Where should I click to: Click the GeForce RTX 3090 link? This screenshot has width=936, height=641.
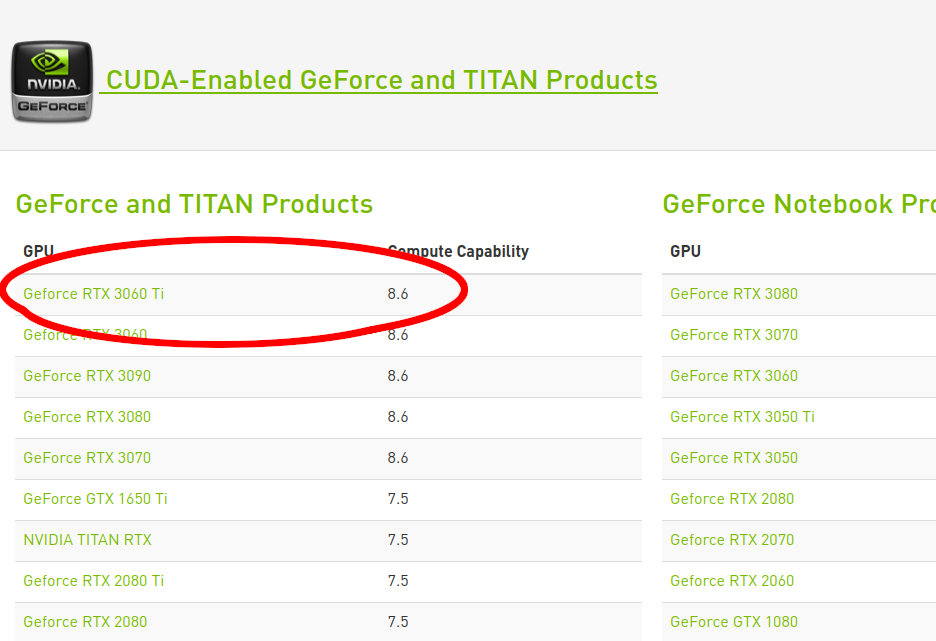coord(87,376)
